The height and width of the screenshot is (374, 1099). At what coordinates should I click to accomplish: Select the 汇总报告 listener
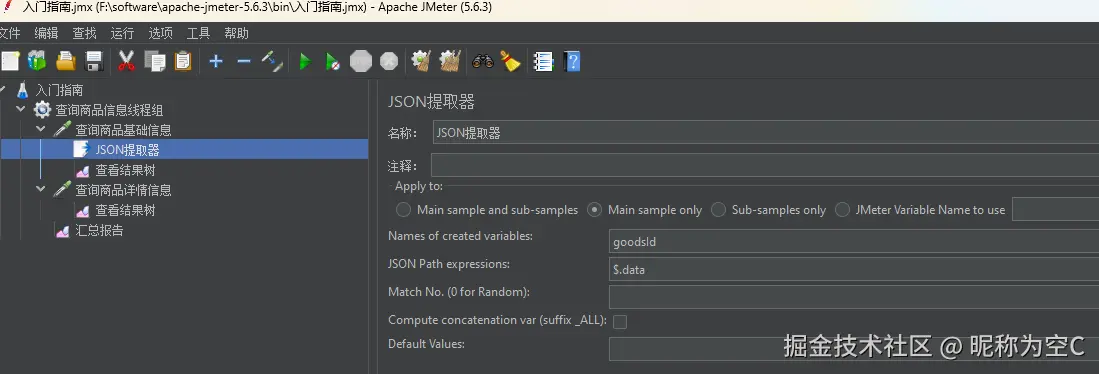point(100,230)
